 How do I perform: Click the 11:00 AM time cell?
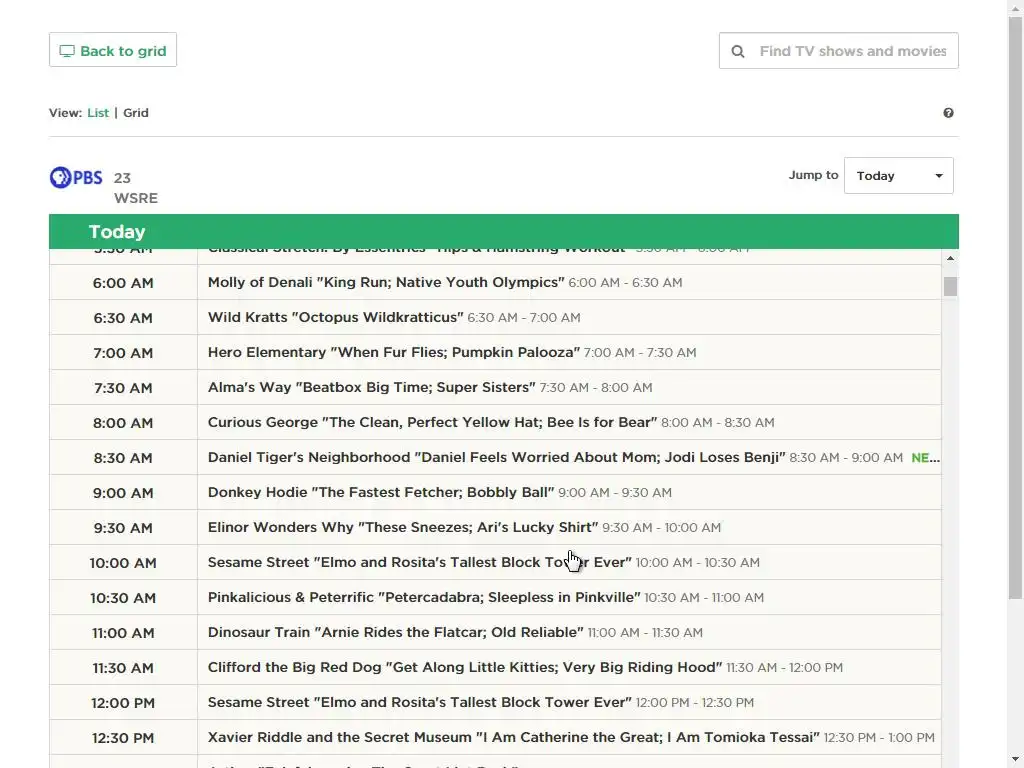pyautogui.click(x=123, y=633)
